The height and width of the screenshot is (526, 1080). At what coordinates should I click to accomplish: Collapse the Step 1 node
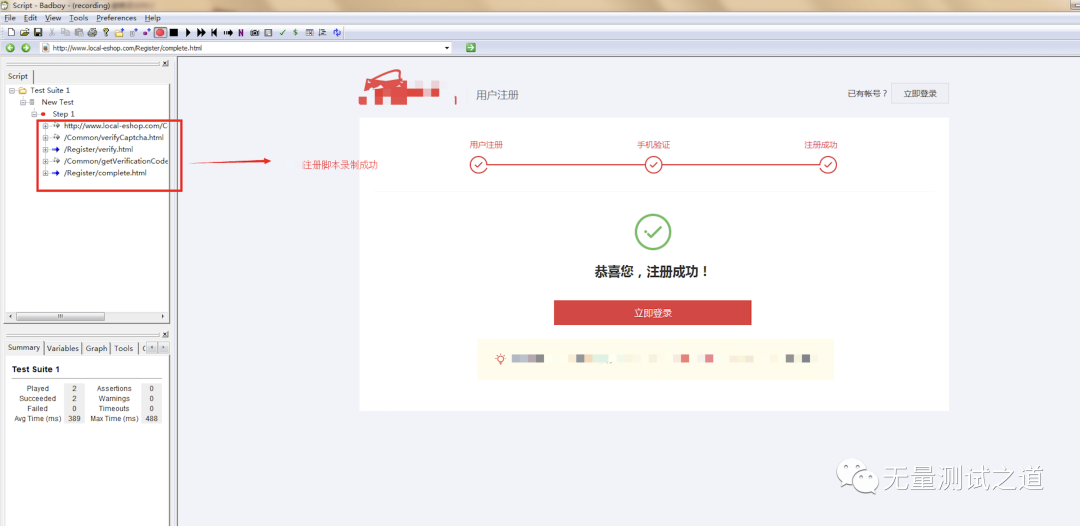click(x=34, y=114)
